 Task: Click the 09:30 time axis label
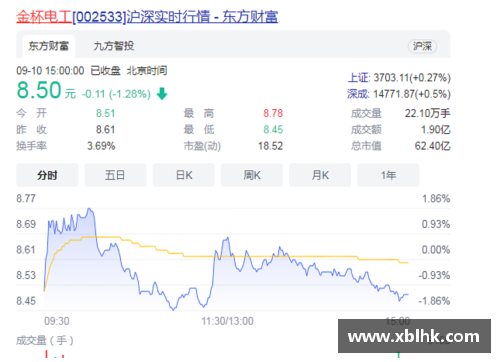[x=57, y=321]
